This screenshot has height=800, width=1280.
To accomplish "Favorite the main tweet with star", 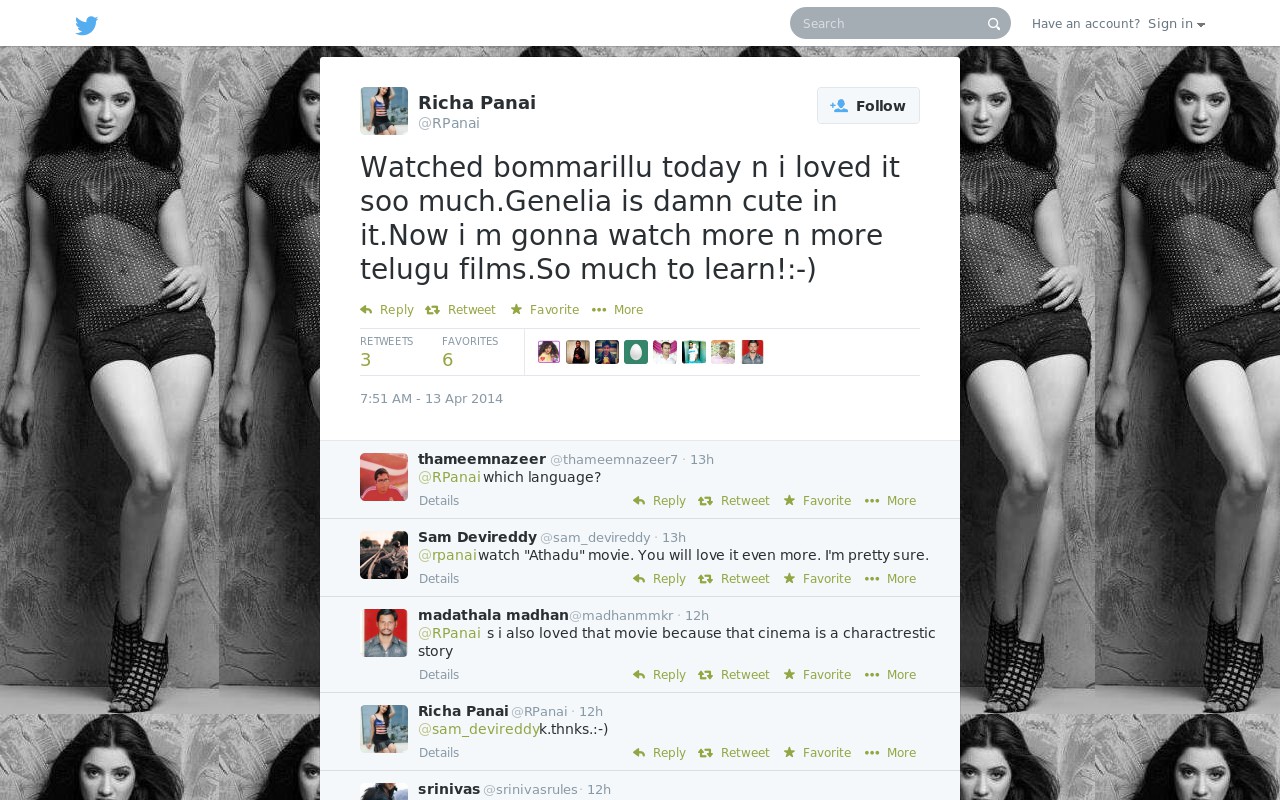I will coord(545,310).
